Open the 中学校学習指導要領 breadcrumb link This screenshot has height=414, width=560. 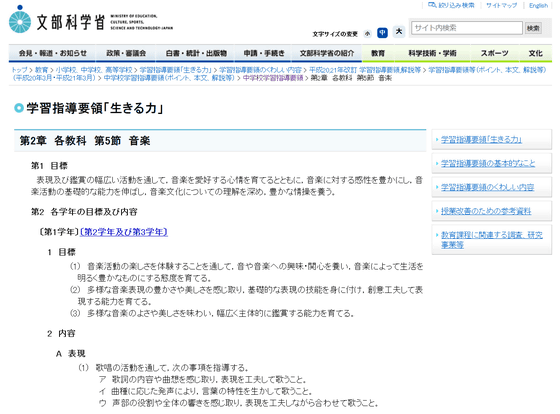(x=273, y=78)
